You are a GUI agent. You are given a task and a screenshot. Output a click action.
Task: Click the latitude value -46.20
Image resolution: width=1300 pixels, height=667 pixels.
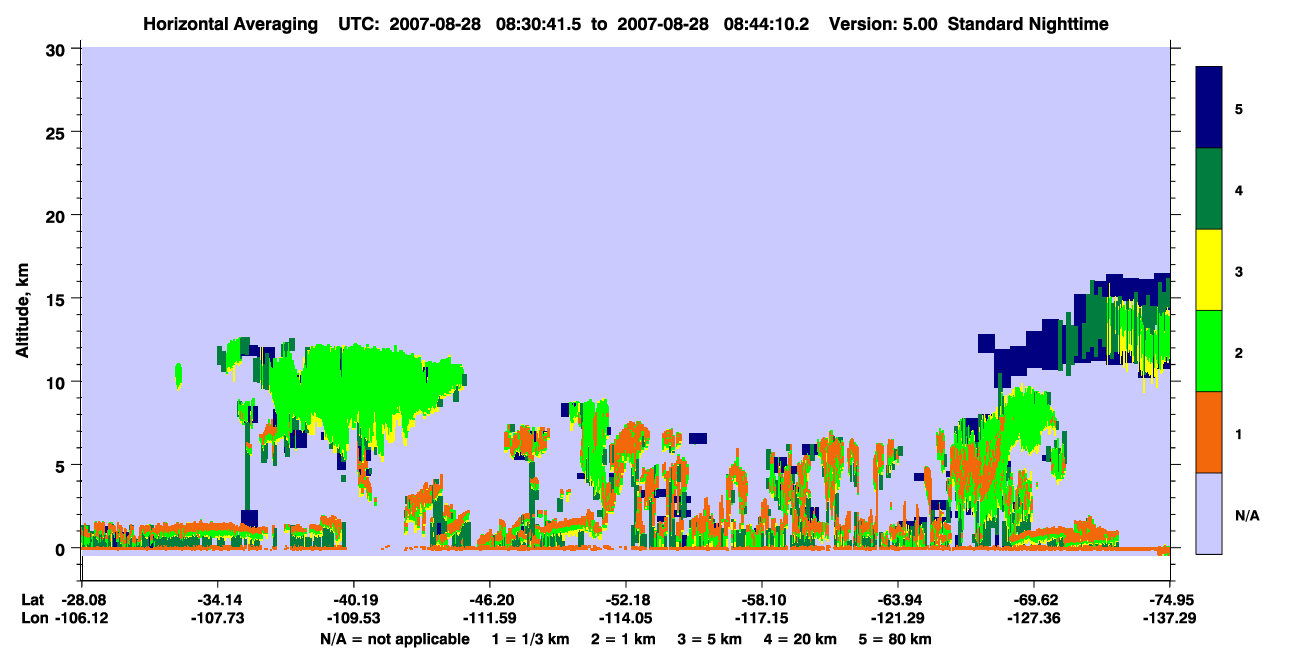click(x=489, y=600)
